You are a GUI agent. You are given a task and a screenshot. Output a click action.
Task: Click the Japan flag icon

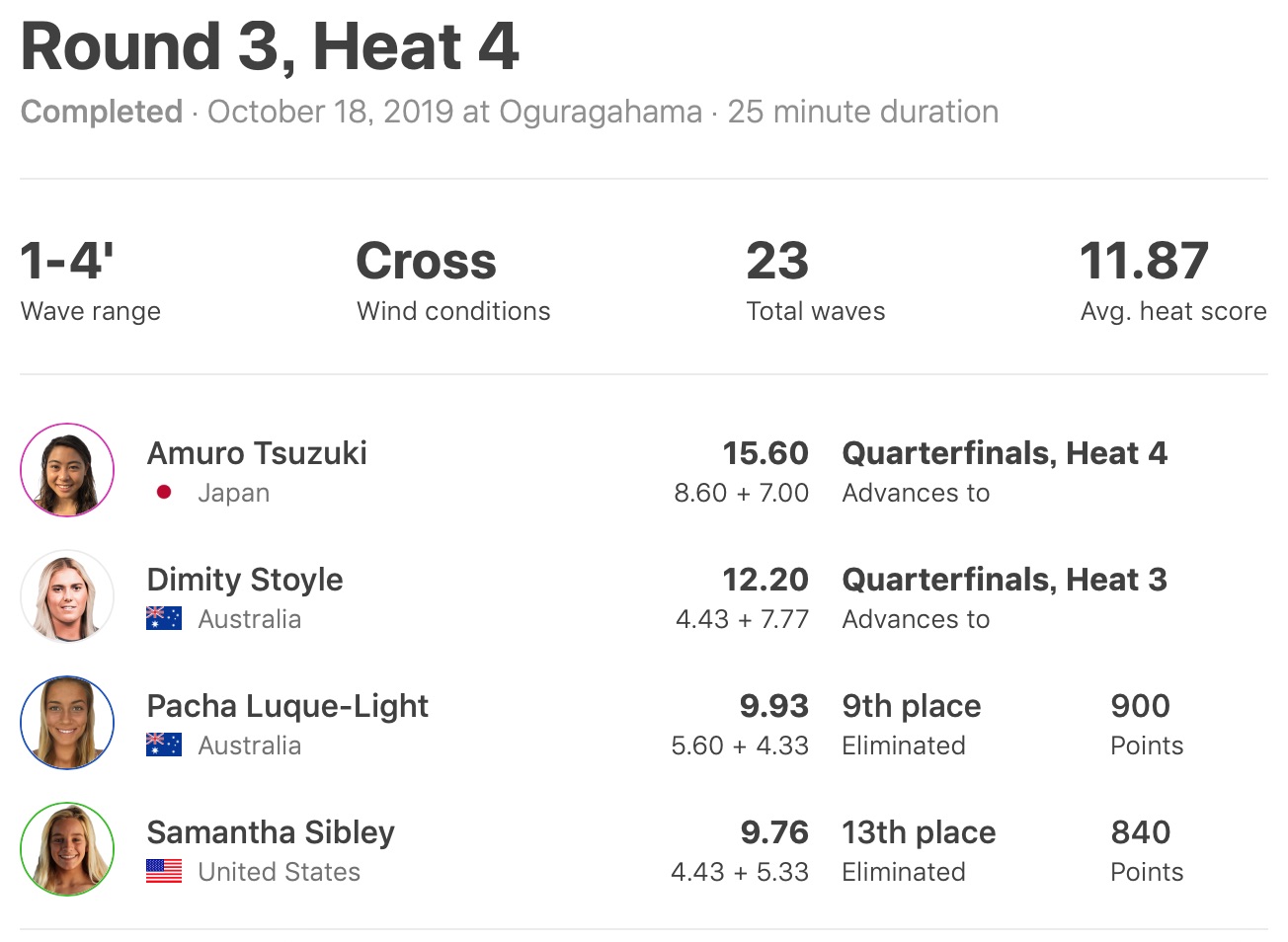(x=164, y=492)
